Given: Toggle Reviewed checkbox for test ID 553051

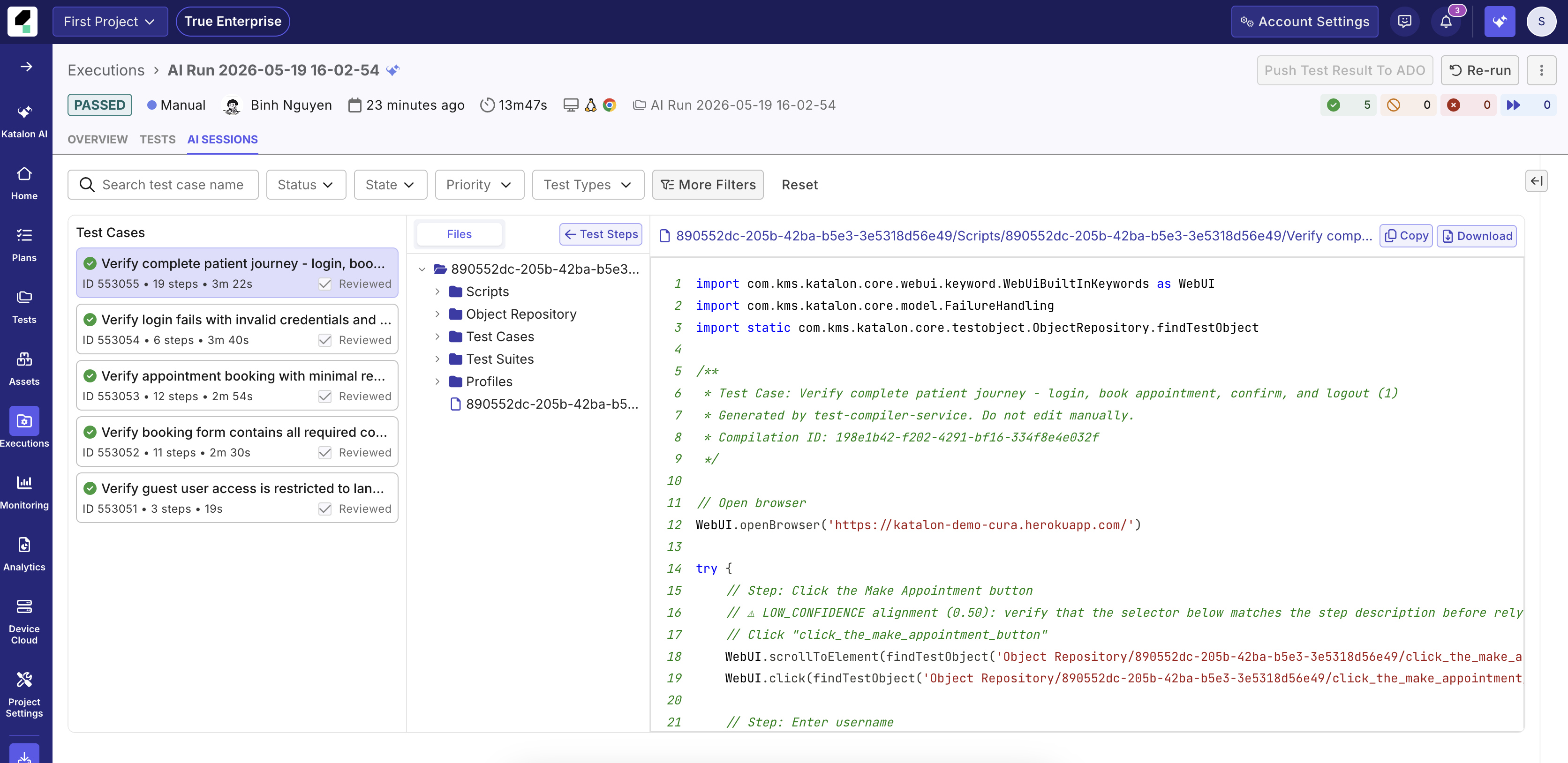Looking at the screenshot, I should point(325,509).
